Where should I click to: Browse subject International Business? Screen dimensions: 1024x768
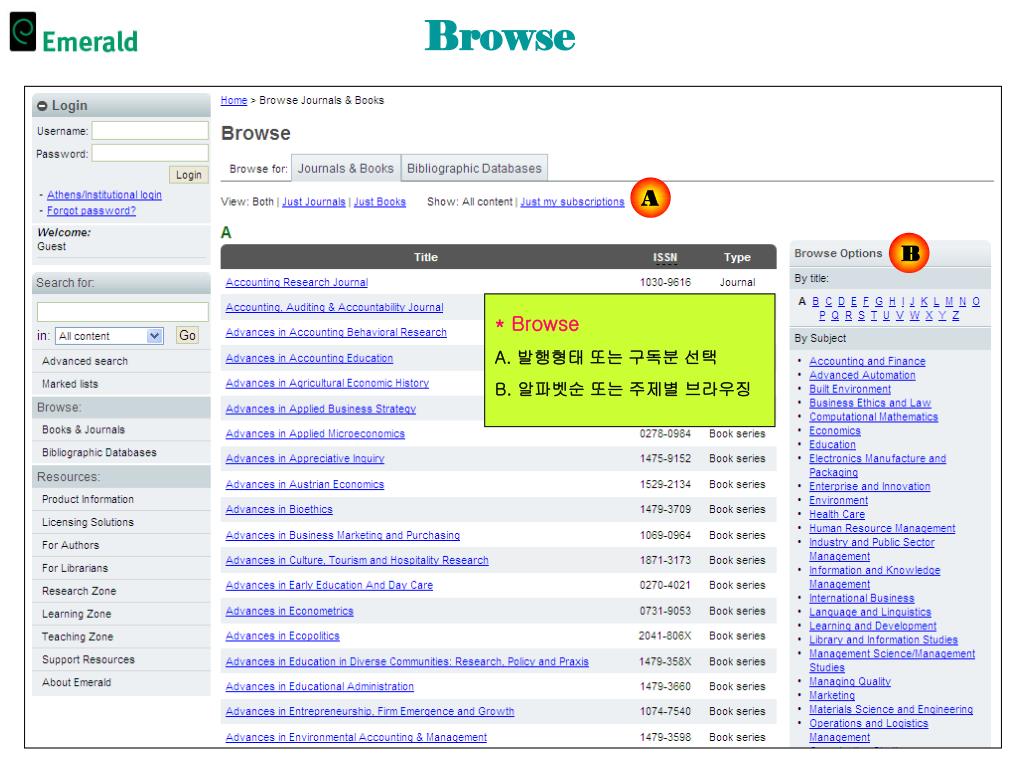pos(862,598)
